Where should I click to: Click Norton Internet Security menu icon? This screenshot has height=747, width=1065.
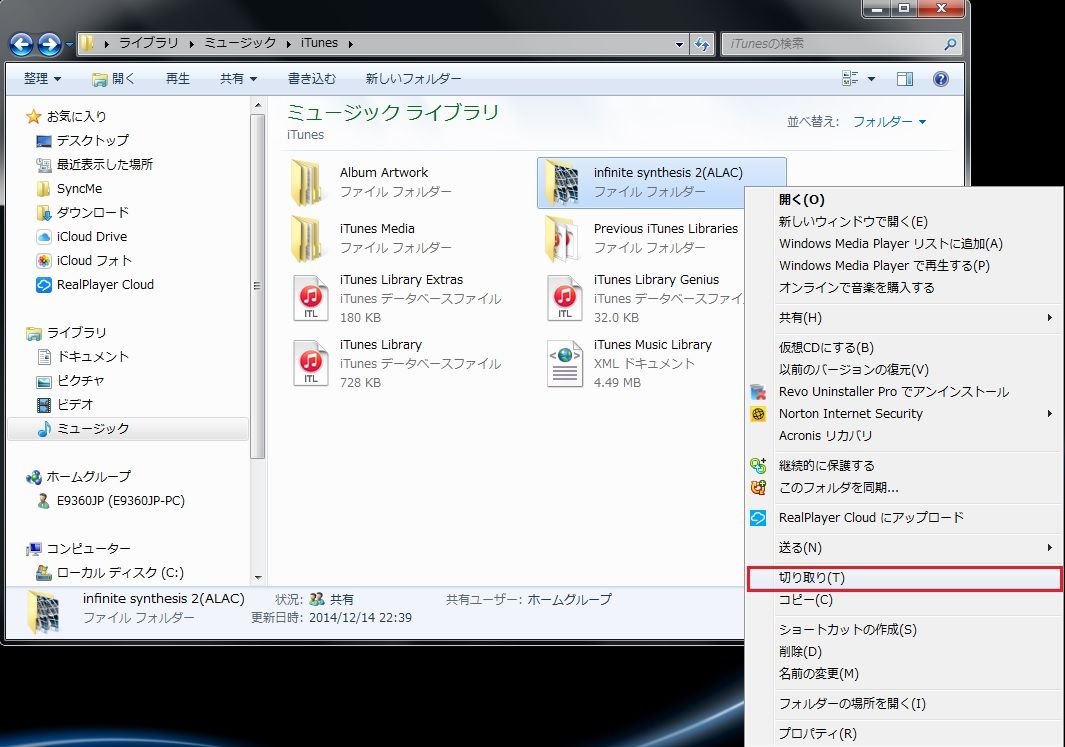pyautogui.click(x=758, y=414)
